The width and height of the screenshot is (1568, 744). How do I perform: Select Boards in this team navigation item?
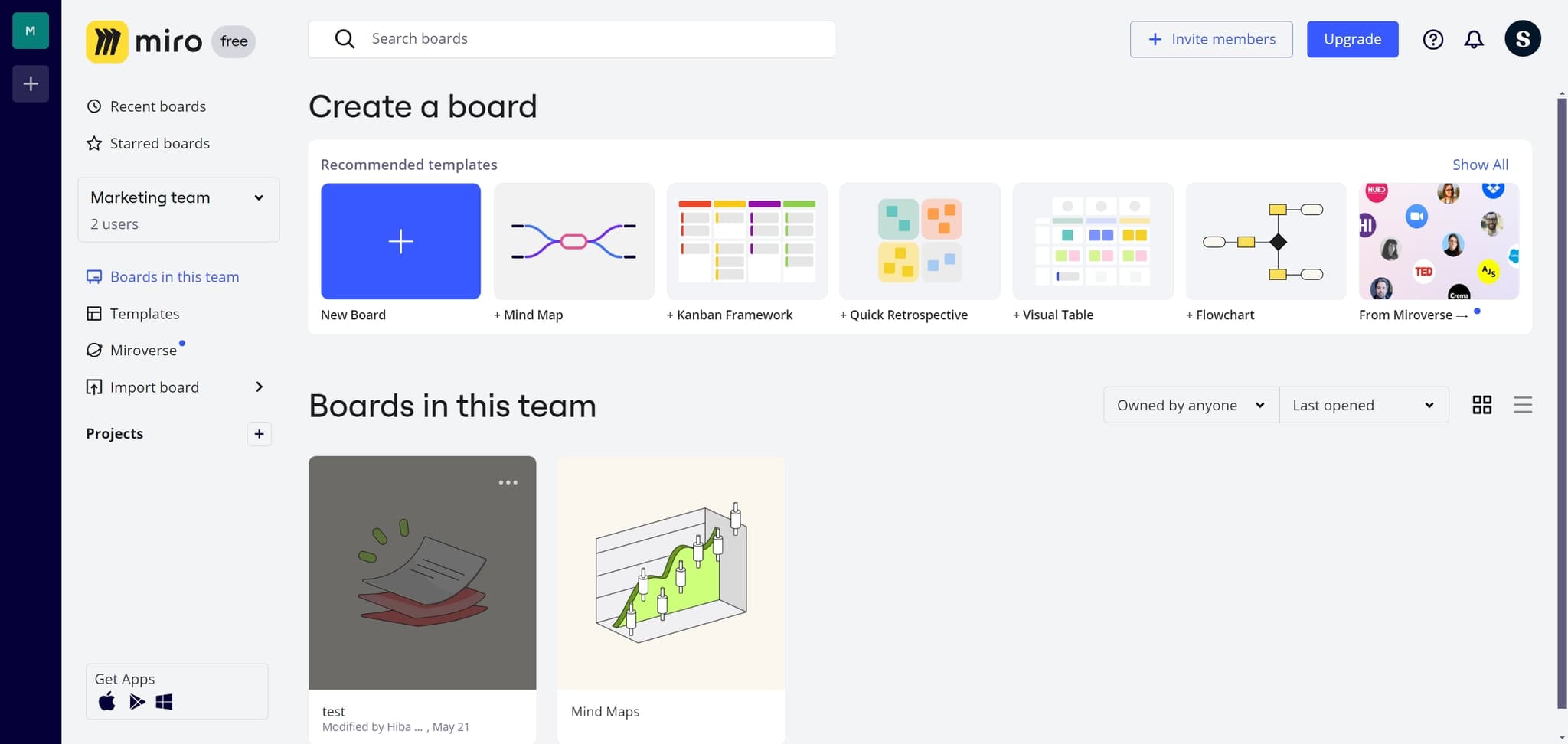175,276
